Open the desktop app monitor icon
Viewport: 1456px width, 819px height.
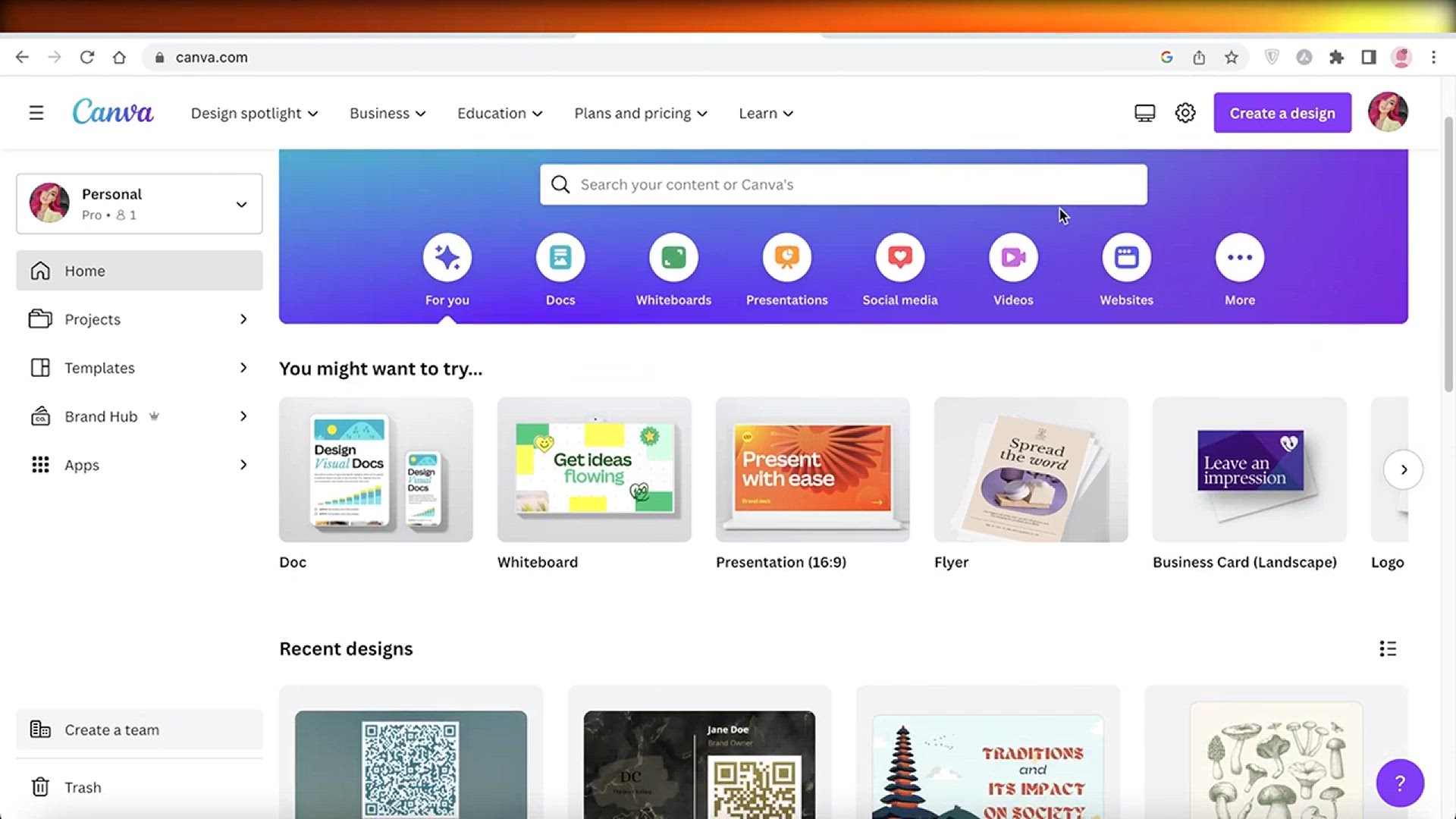point(1144,113)
